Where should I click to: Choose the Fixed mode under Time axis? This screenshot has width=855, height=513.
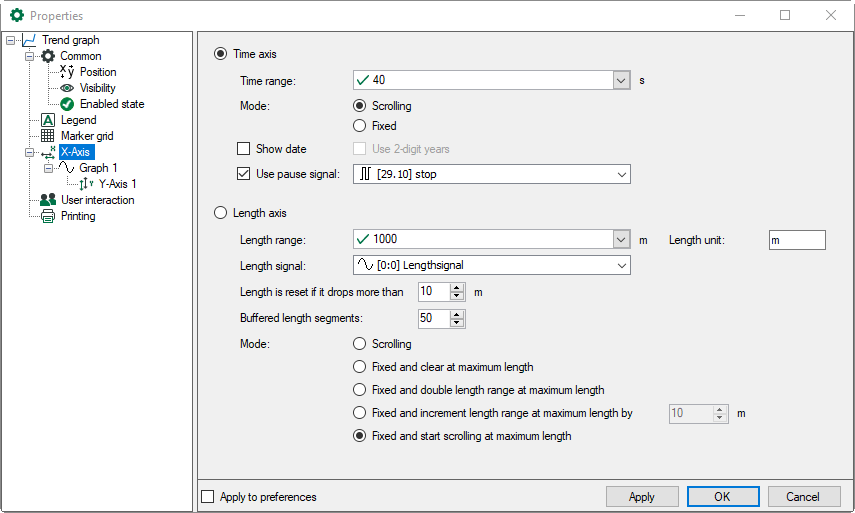(x=360, y=126)
